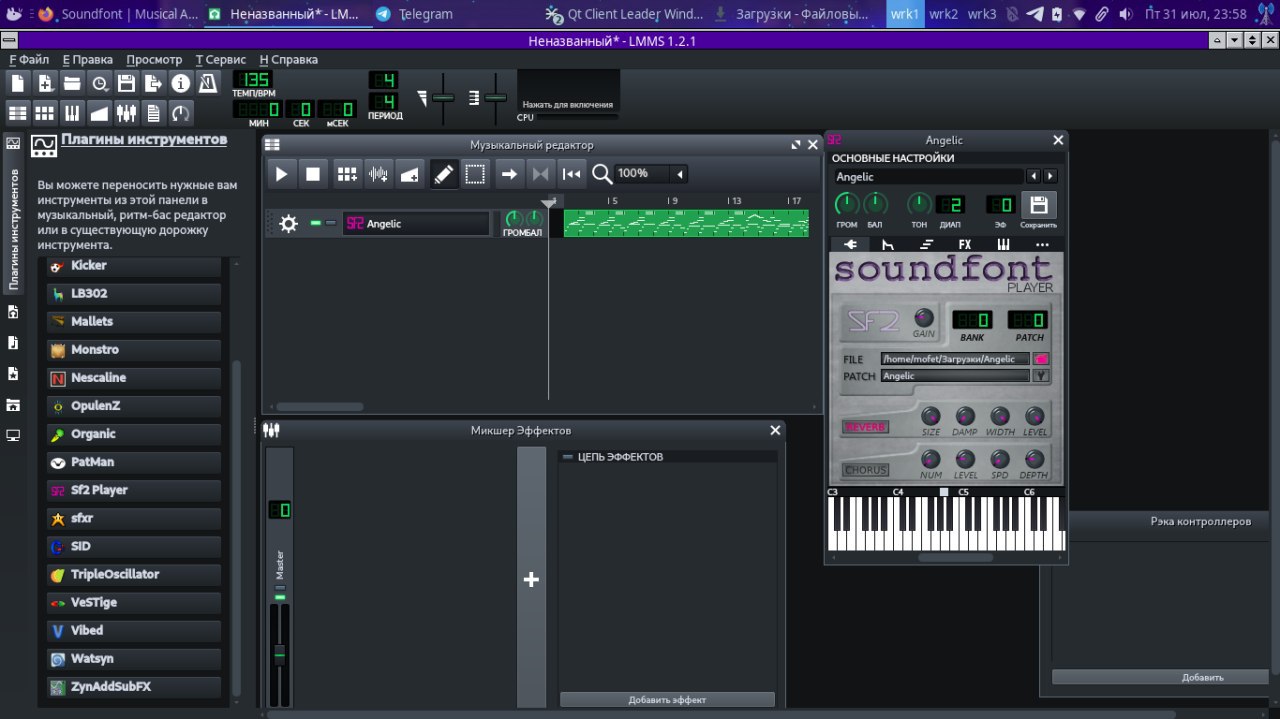The image size is (1280, 719).
Task: Select ZynAddSubFX plugin in list
Action: (x=133, y=687)
